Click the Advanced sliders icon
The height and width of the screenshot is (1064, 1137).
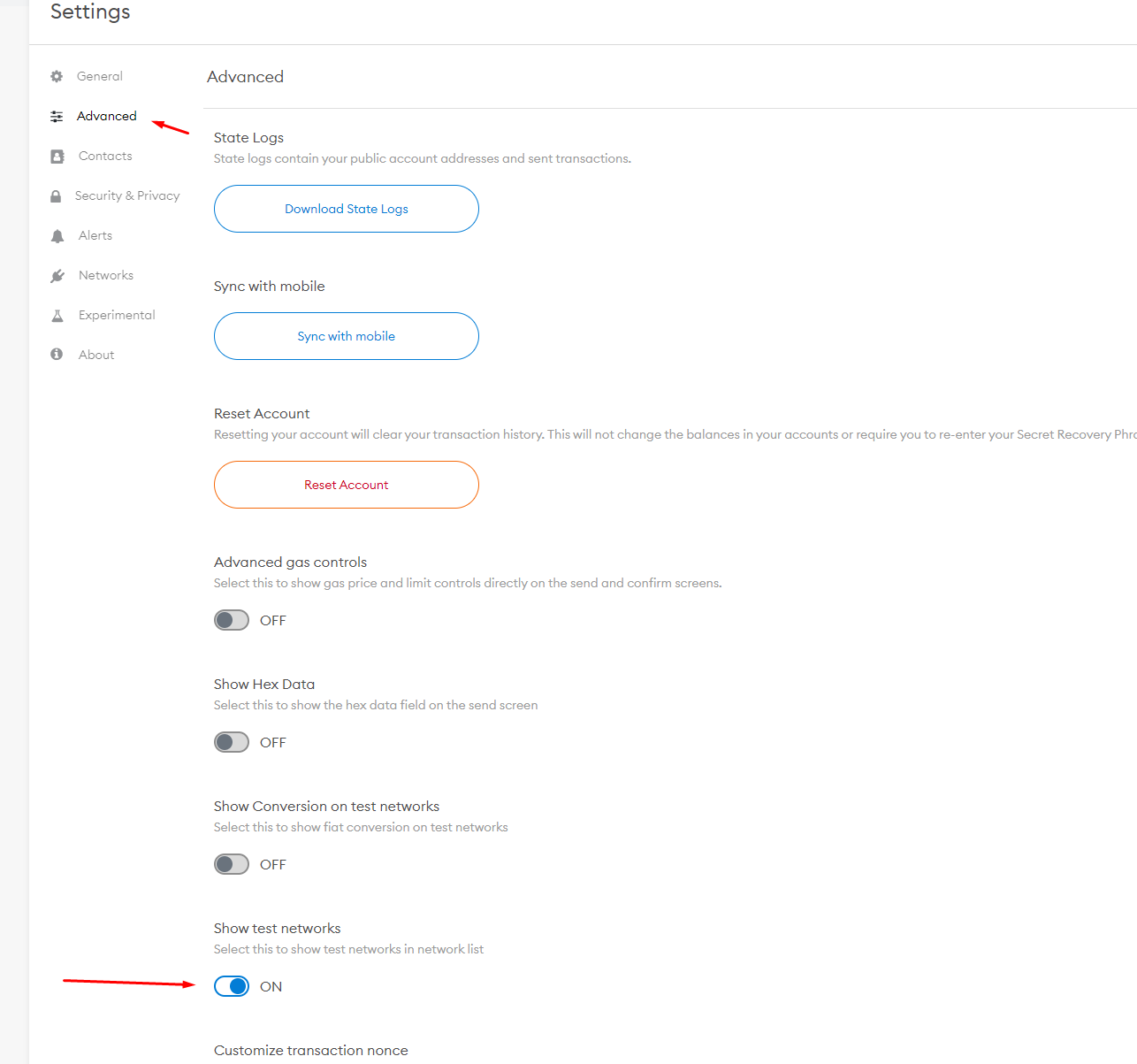[57, 116]
